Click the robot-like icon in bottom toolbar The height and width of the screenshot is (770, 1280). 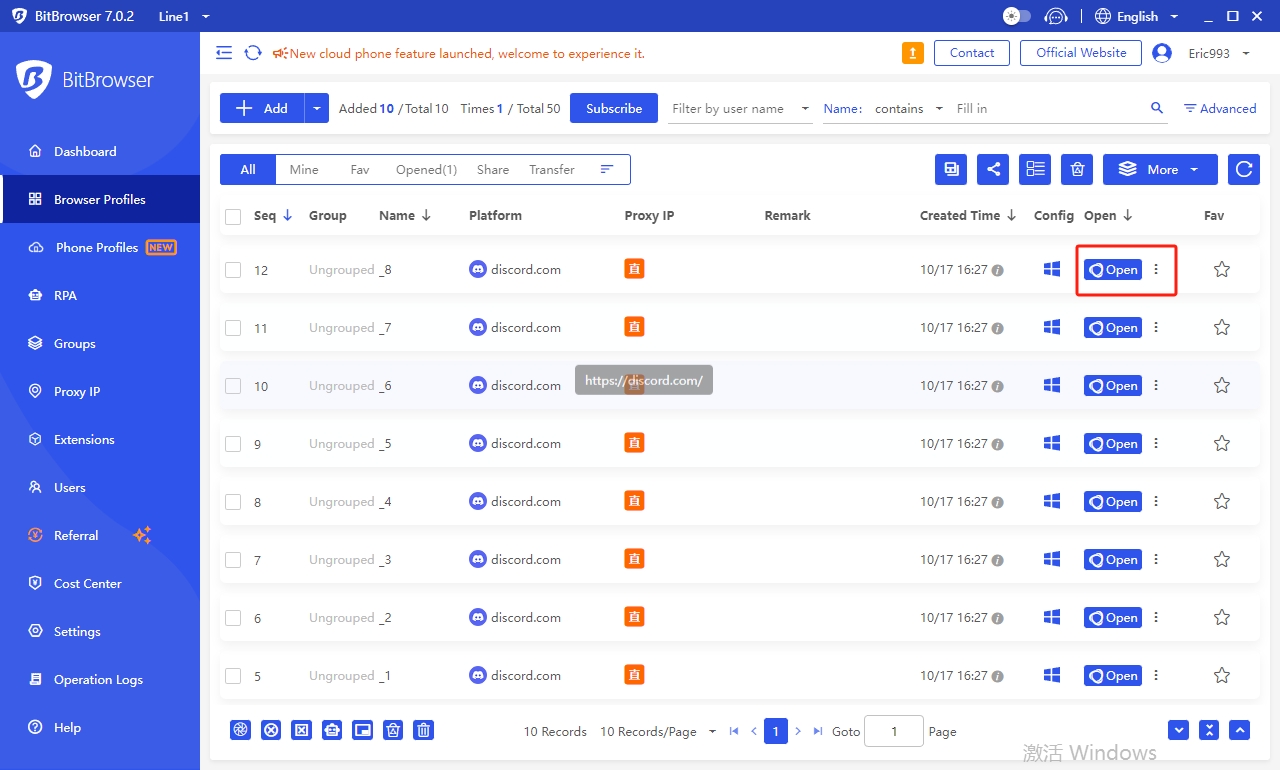332,730
